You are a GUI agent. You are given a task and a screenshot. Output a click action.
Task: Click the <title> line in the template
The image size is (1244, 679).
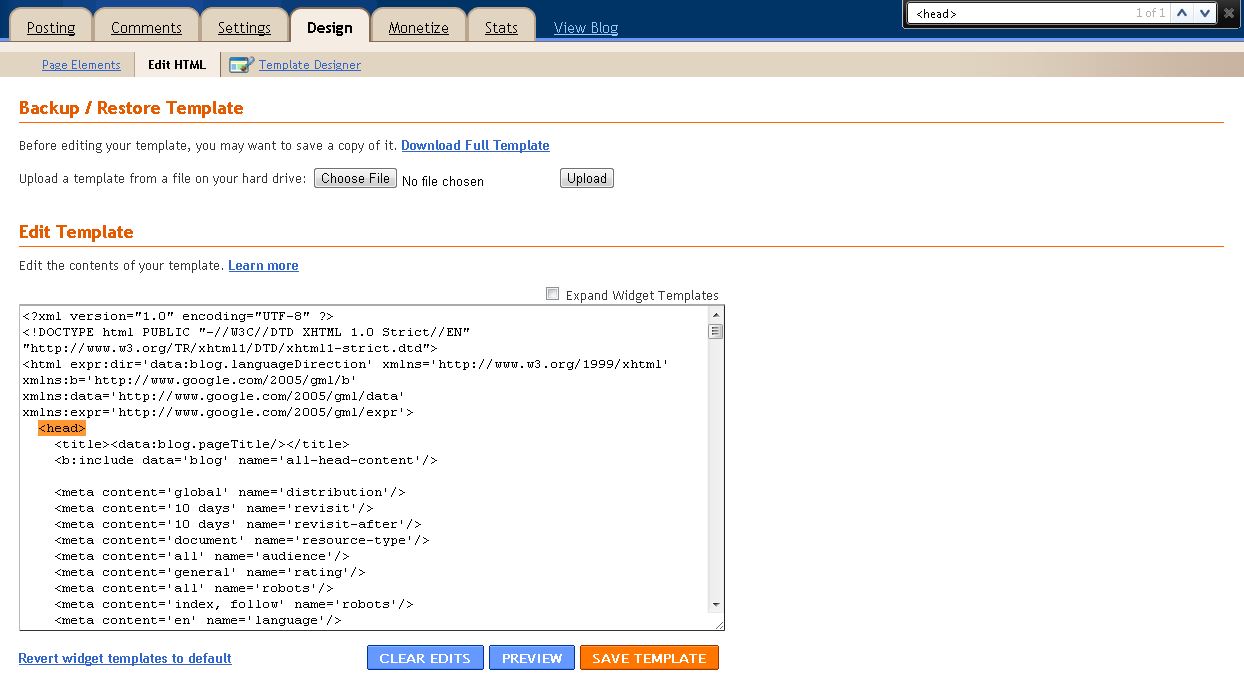pyautogui.click(x=202, y=444)
